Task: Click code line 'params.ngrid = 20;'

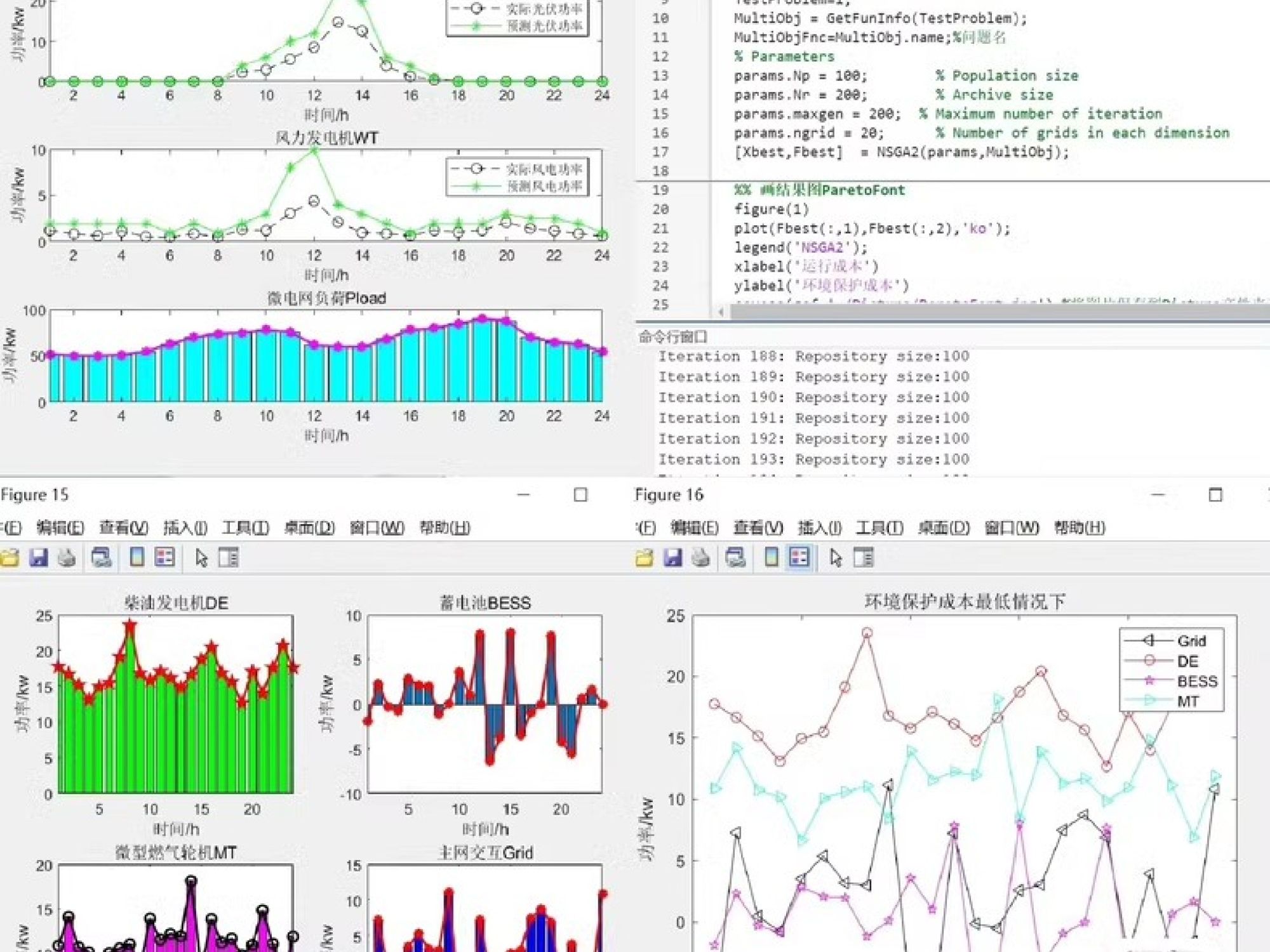Action: (809, 133)
